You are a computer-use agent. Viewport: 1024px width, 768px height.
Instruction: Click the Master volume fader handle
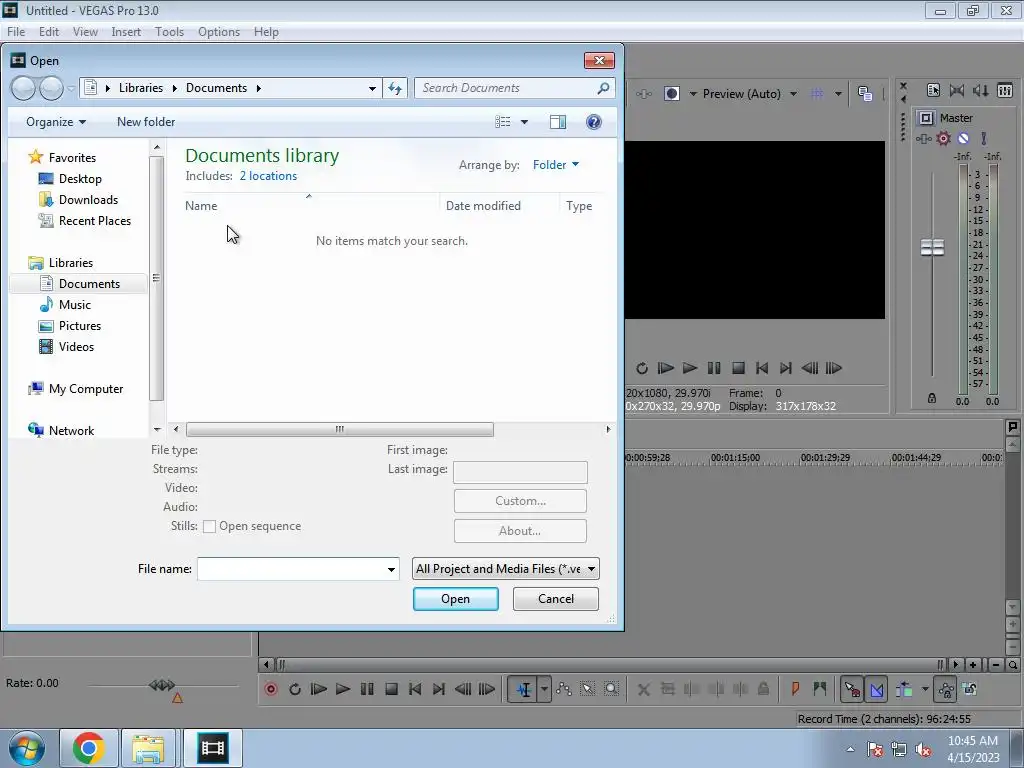pyautogui.click(x=932, y=248)
